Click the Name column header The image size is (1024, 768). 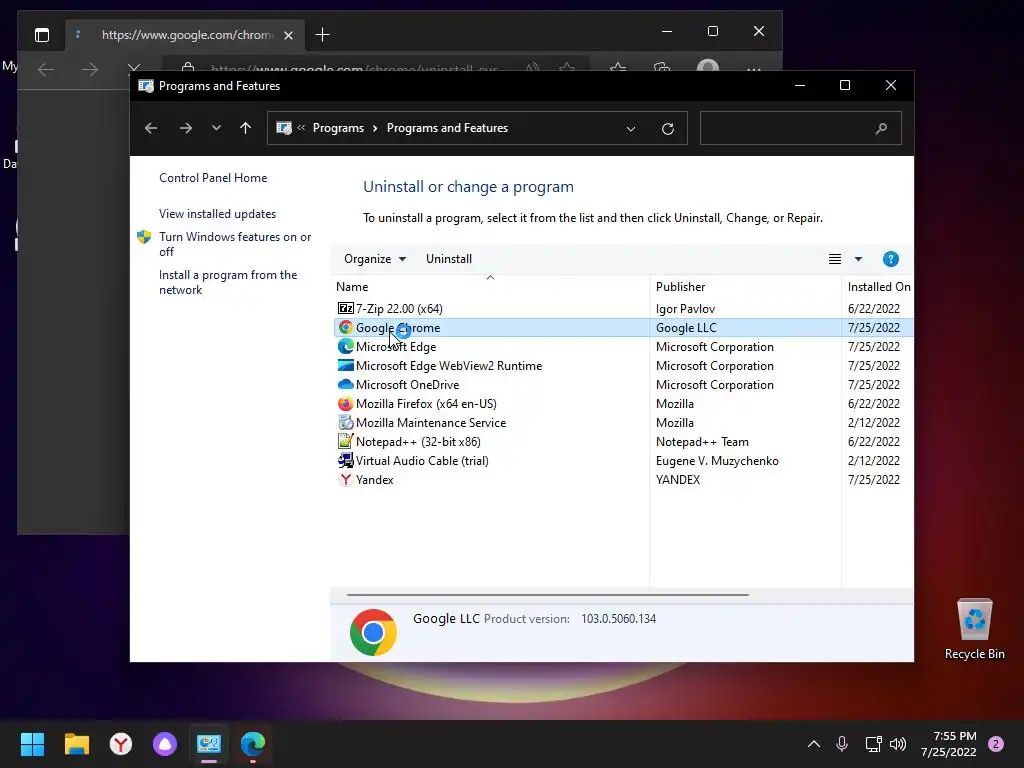tap(352, 287)
